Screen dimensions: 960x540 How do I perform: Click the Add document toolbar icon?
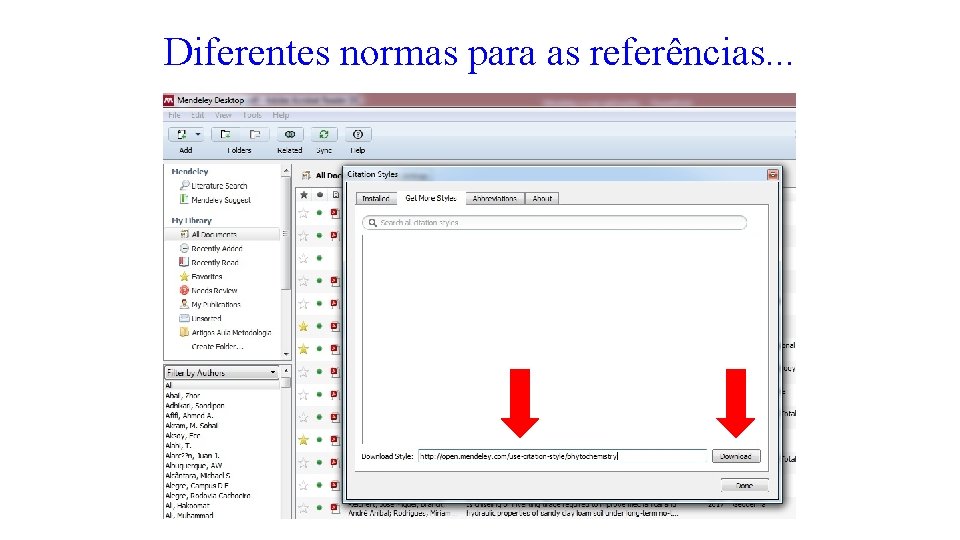coord(181,134)
